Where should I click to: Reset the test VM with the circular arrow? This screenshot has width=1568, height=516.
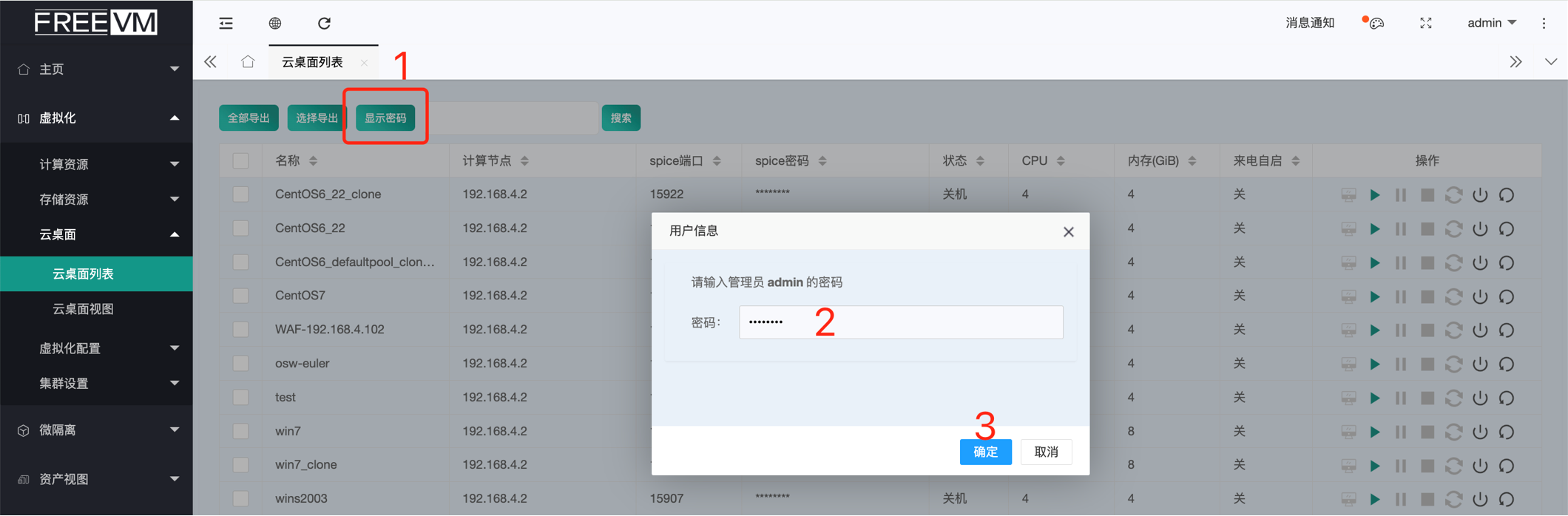1507,398
